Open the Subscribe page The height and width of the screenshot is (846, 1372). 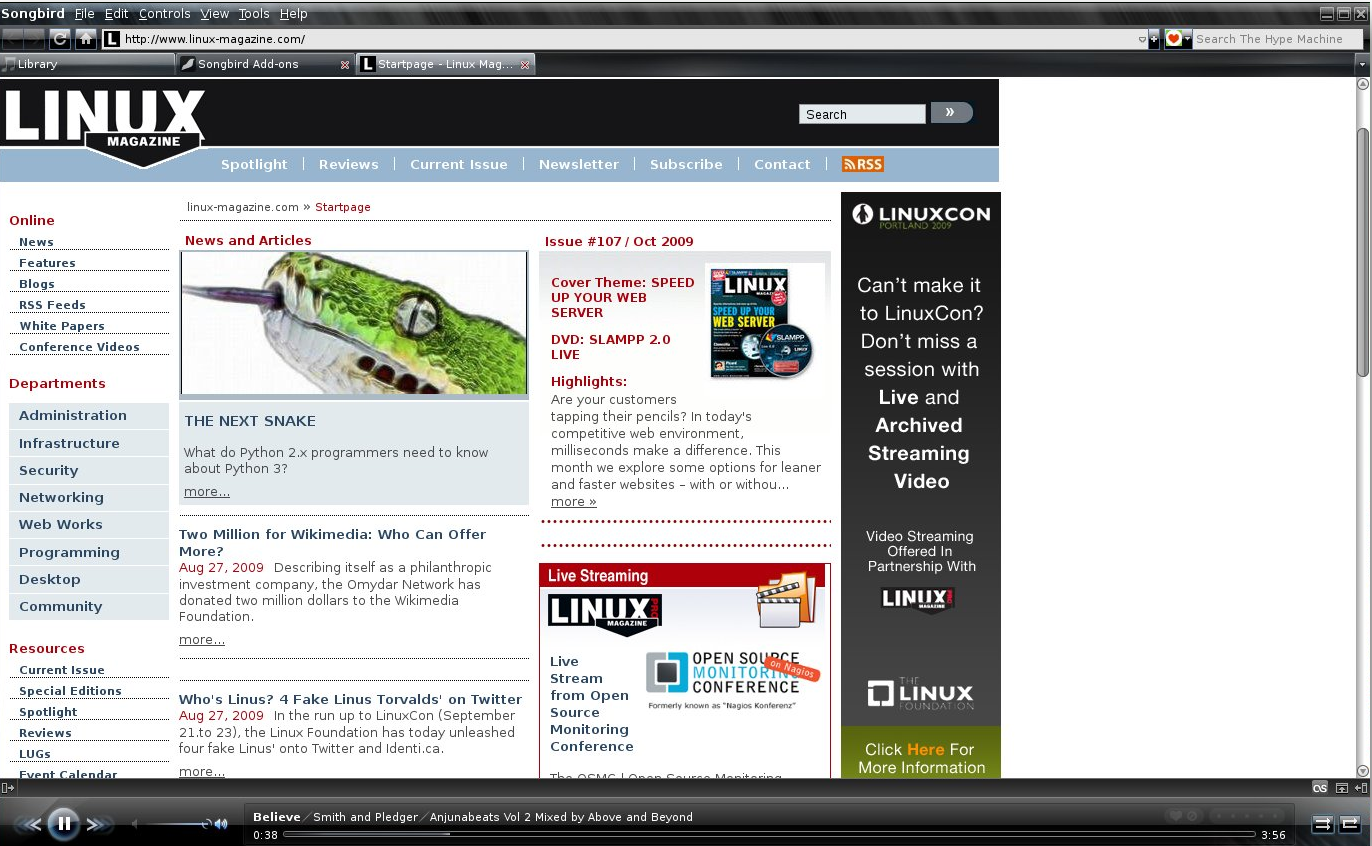click(686, 164)
